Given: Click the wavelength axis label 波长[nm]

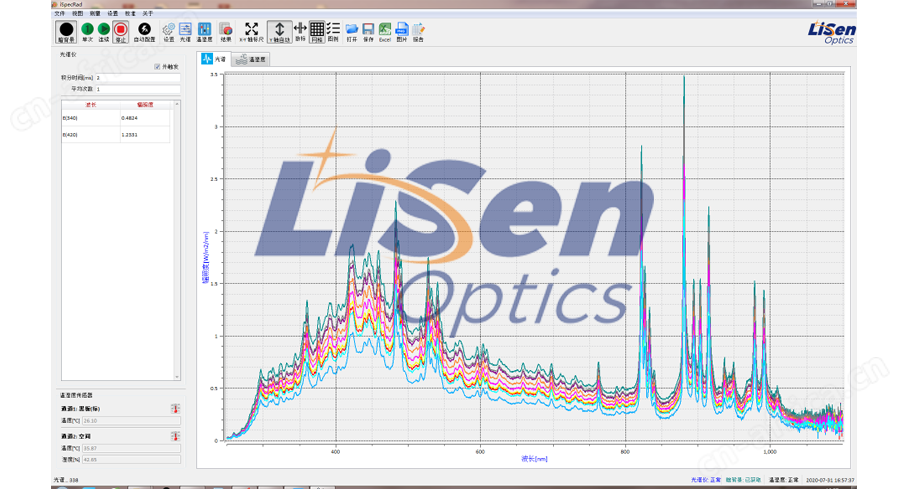Looking at the screenshot, I should point(534,459).
